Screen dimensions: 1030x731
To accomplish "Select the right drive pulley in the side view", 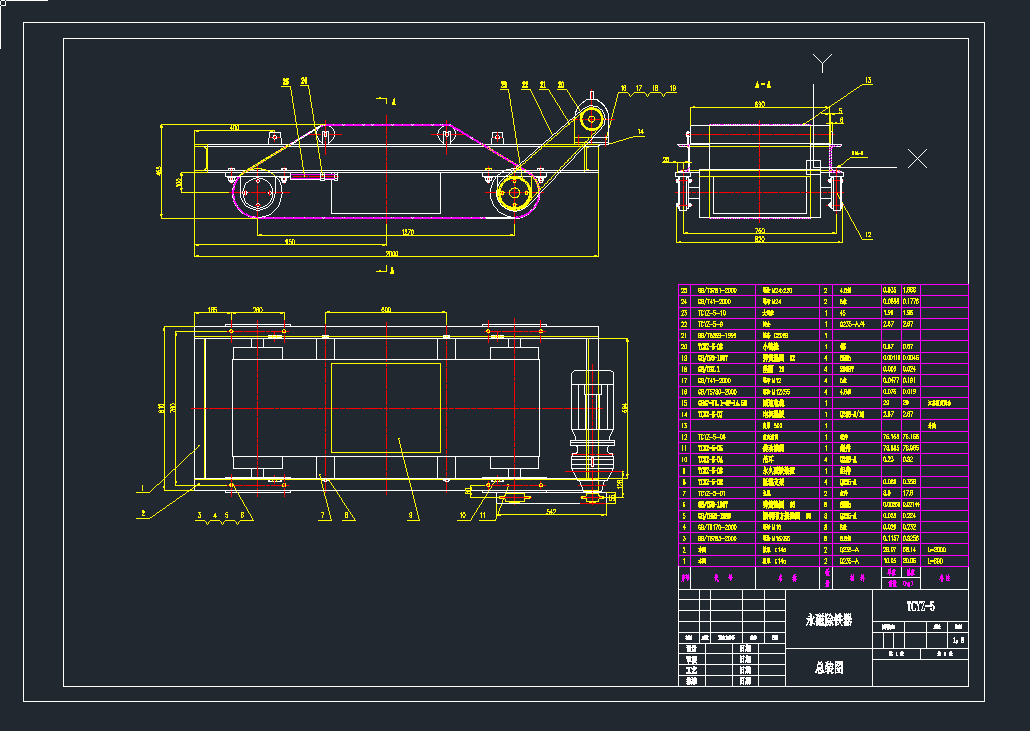I will click(x=514, y=193).
